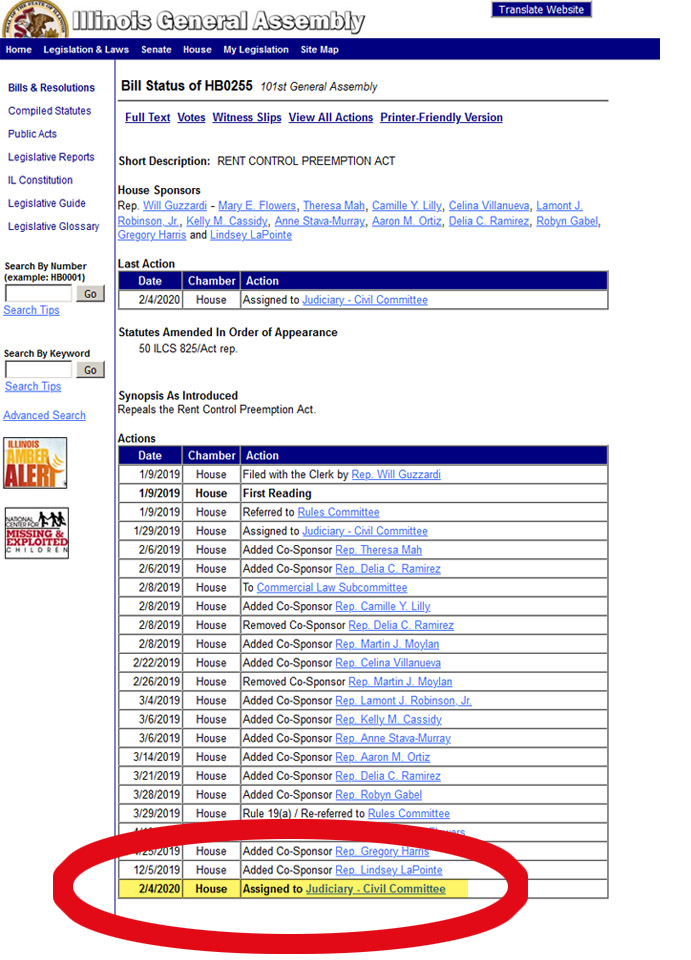Open the Illinois Amber Alert banner
The height and width of the screenshot is (960, 691).
click(x=35, y=463)
